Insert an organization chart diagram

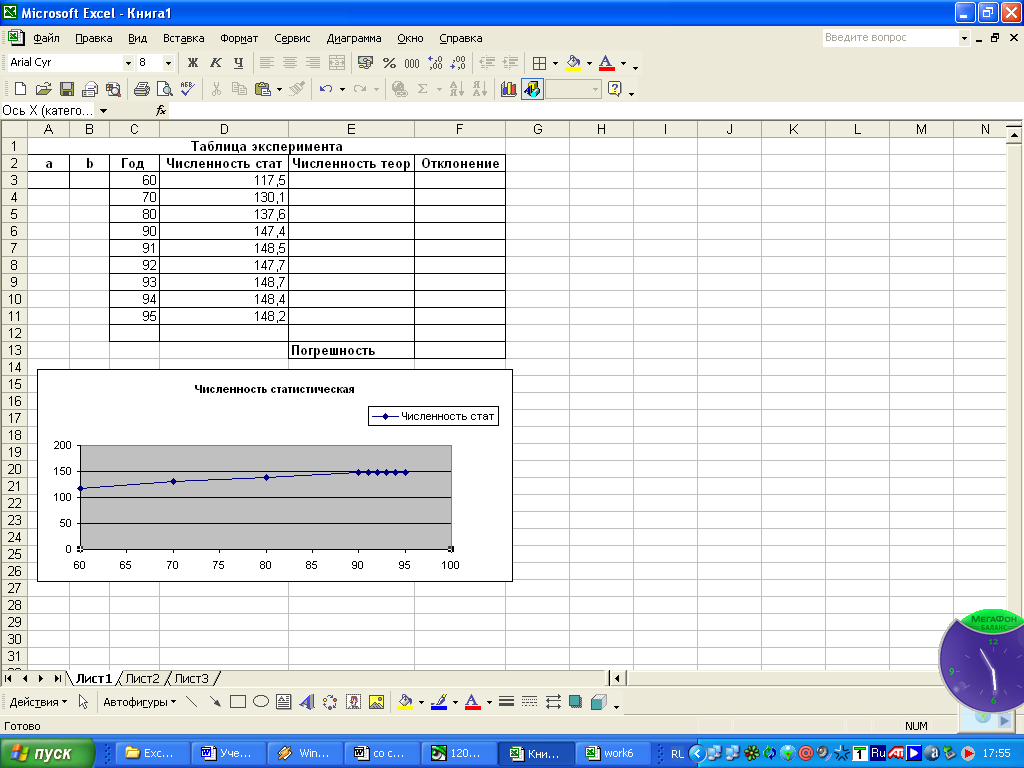pos(330,702)
